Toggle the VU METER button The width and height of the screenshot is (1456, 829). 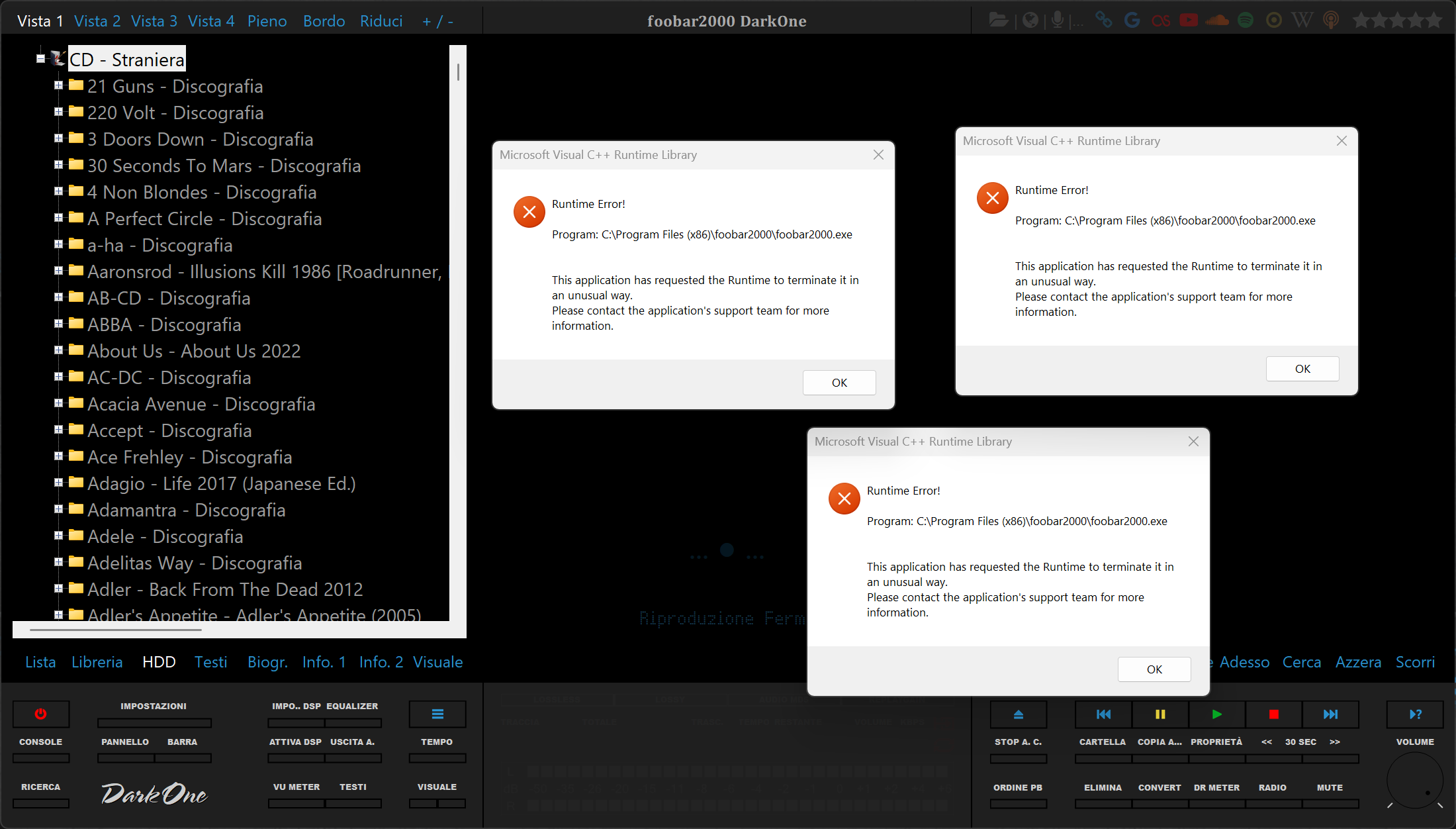296,803
